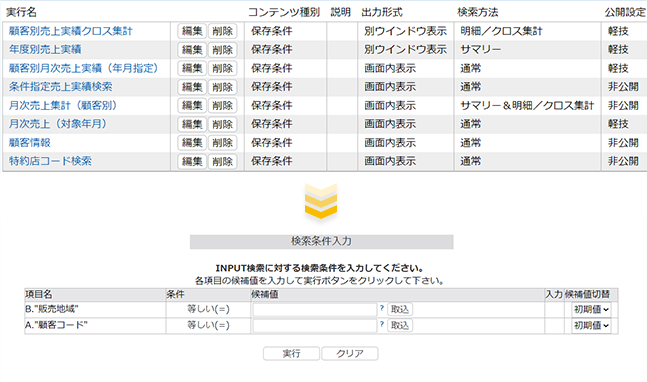
Task: Delete 条件指定売上実績検索 entry
Action: 222,87
